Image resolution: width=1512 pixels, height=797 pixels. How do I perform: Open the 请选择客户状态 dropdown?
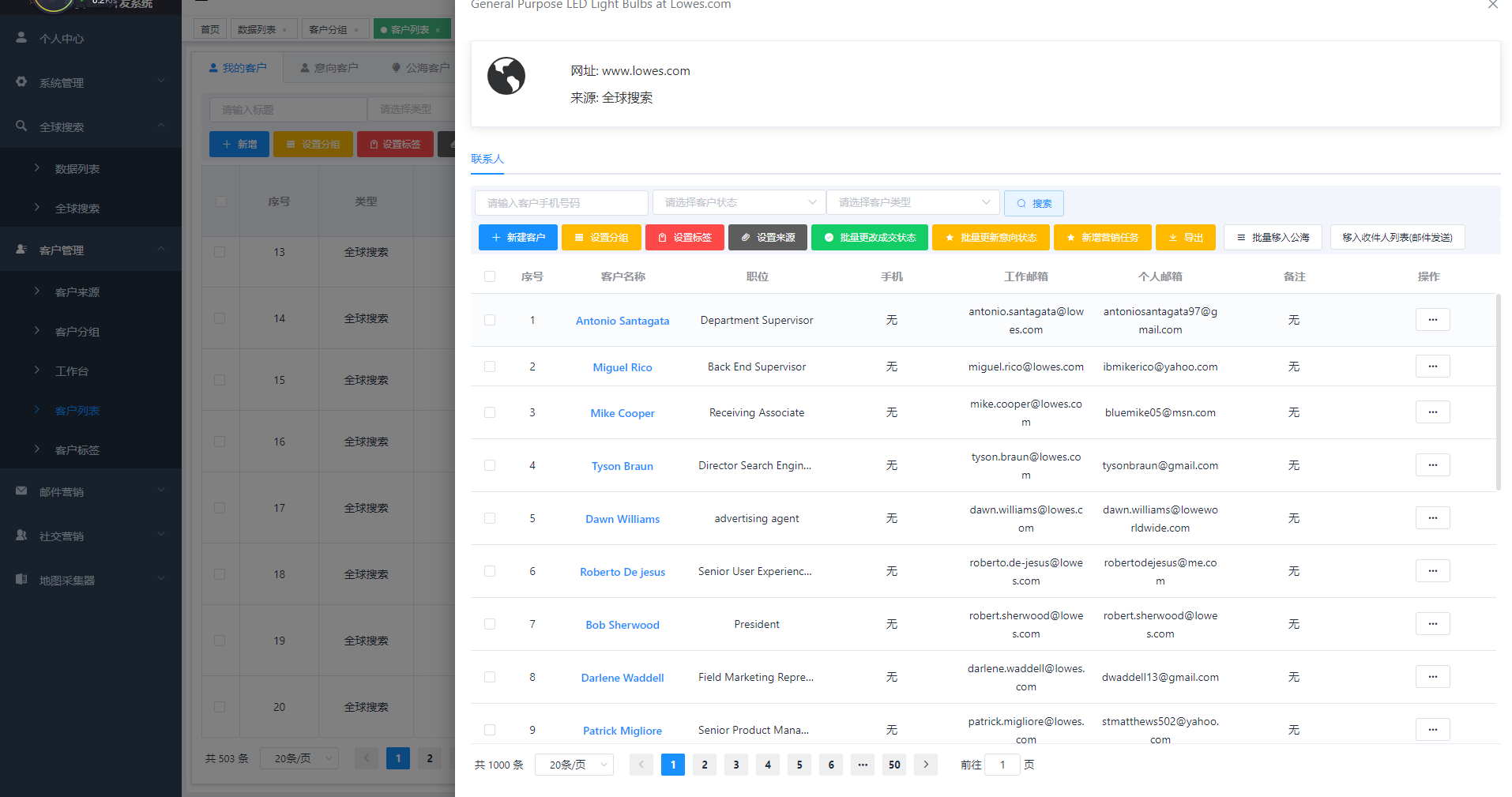tap(739, 202)
